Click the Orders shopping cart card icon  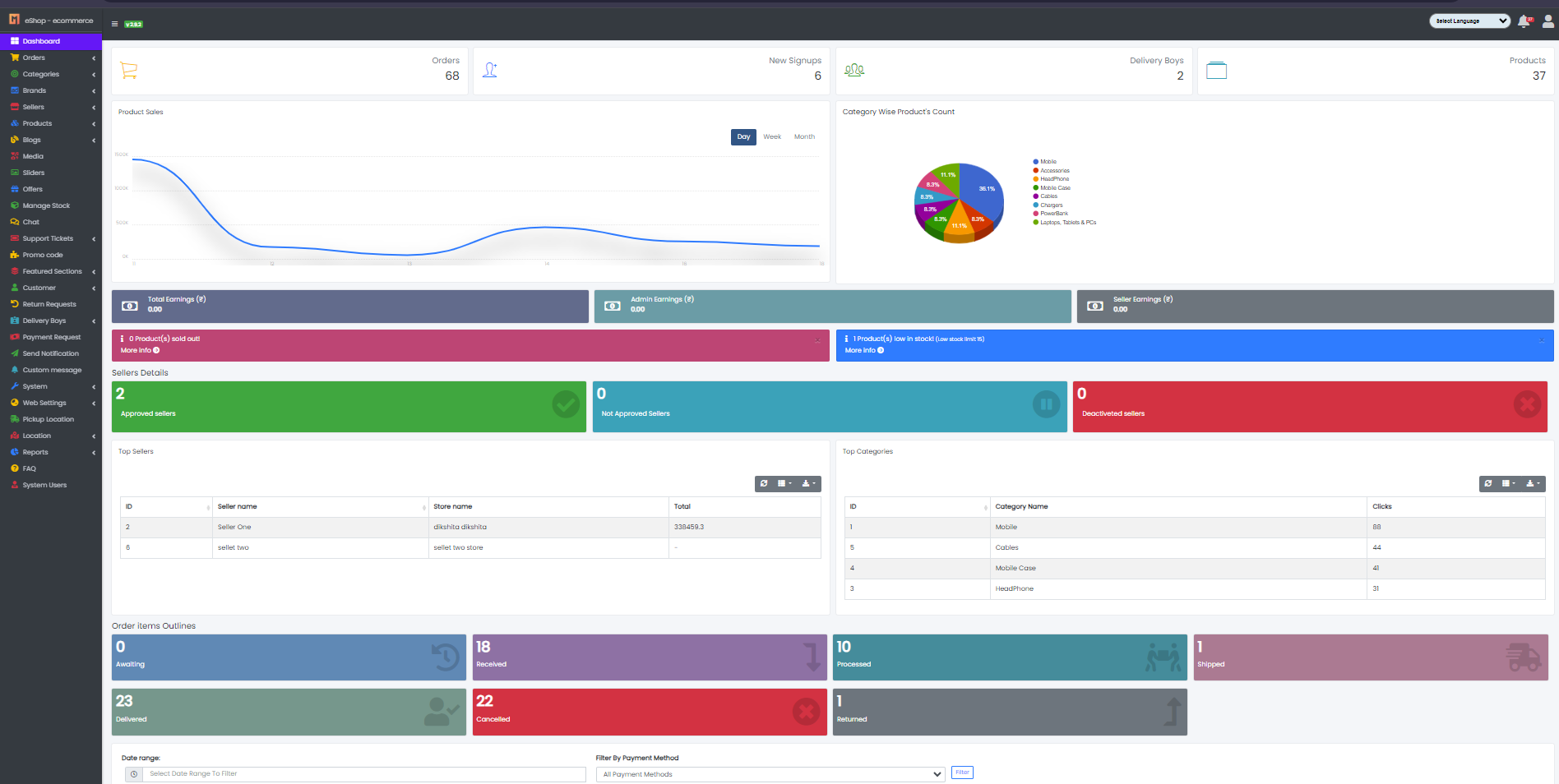[129, 71]
